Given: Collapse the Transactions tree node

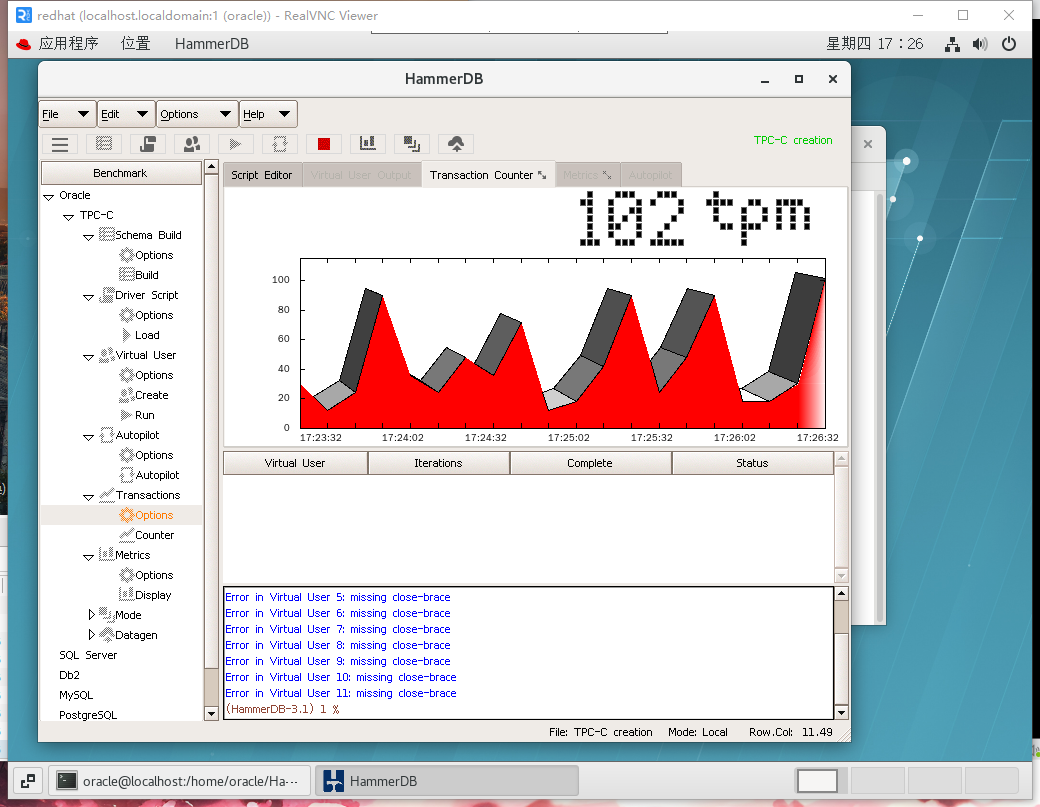Looking at the screenshot, I should 88,497.
